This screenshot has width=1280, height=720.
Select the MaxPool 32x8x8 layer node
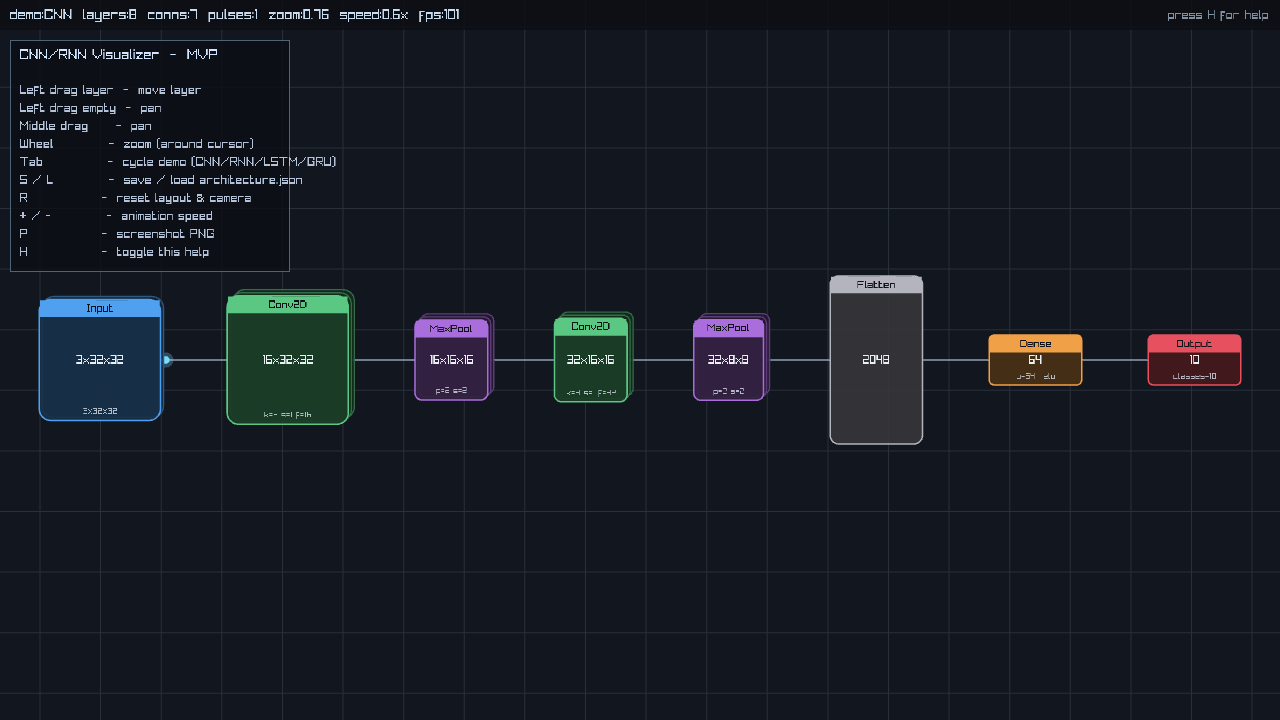pyautogui.click(x=729, y=360)
